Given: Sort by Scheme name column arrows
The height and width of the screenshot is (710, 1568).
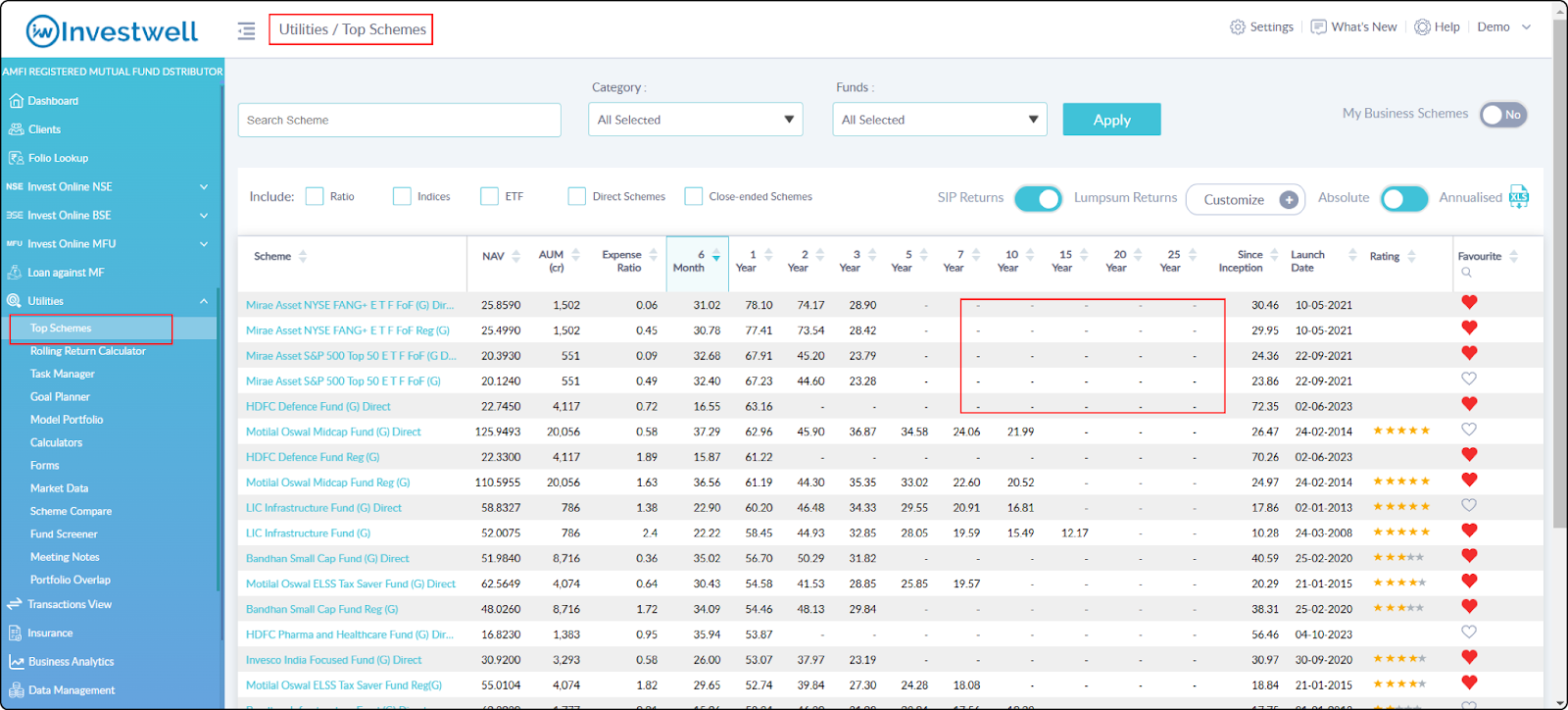Looking at the screenshot, I should point(303,257).
